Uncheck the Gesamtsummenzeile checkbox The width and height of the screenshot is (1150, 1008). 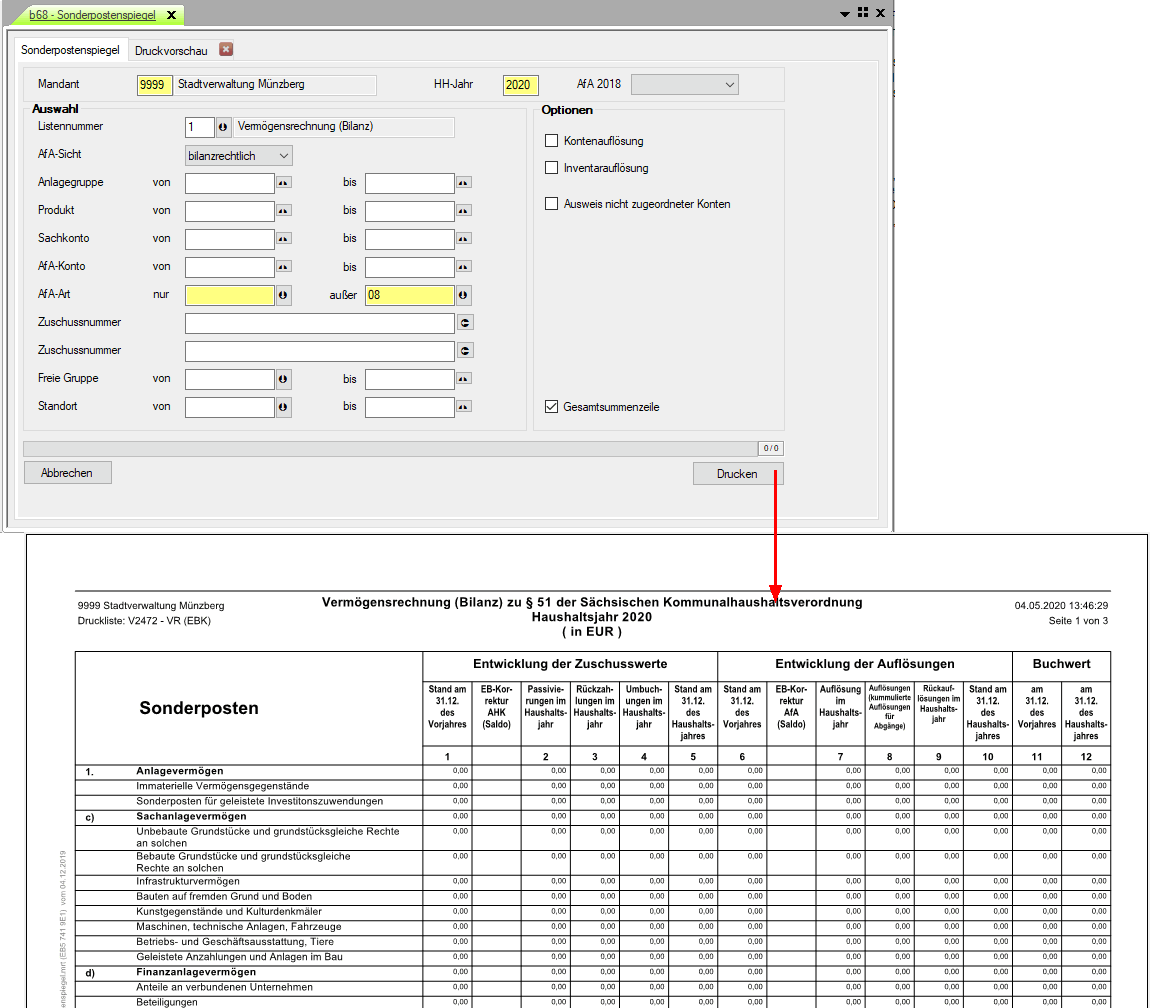(x=551, y=407)
